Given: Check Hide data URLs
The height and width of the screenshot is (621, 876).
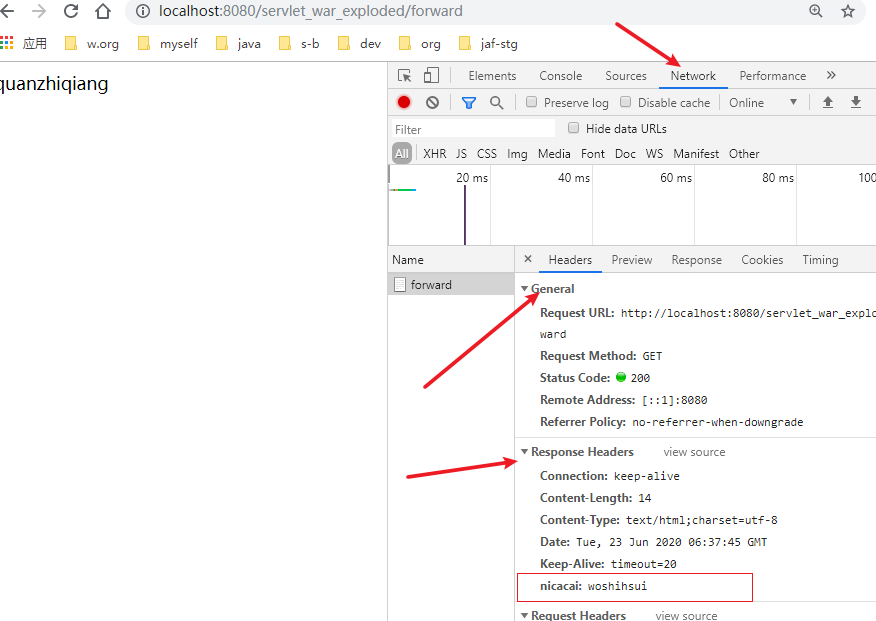Looking at the screenshot, I should (573, 128).
